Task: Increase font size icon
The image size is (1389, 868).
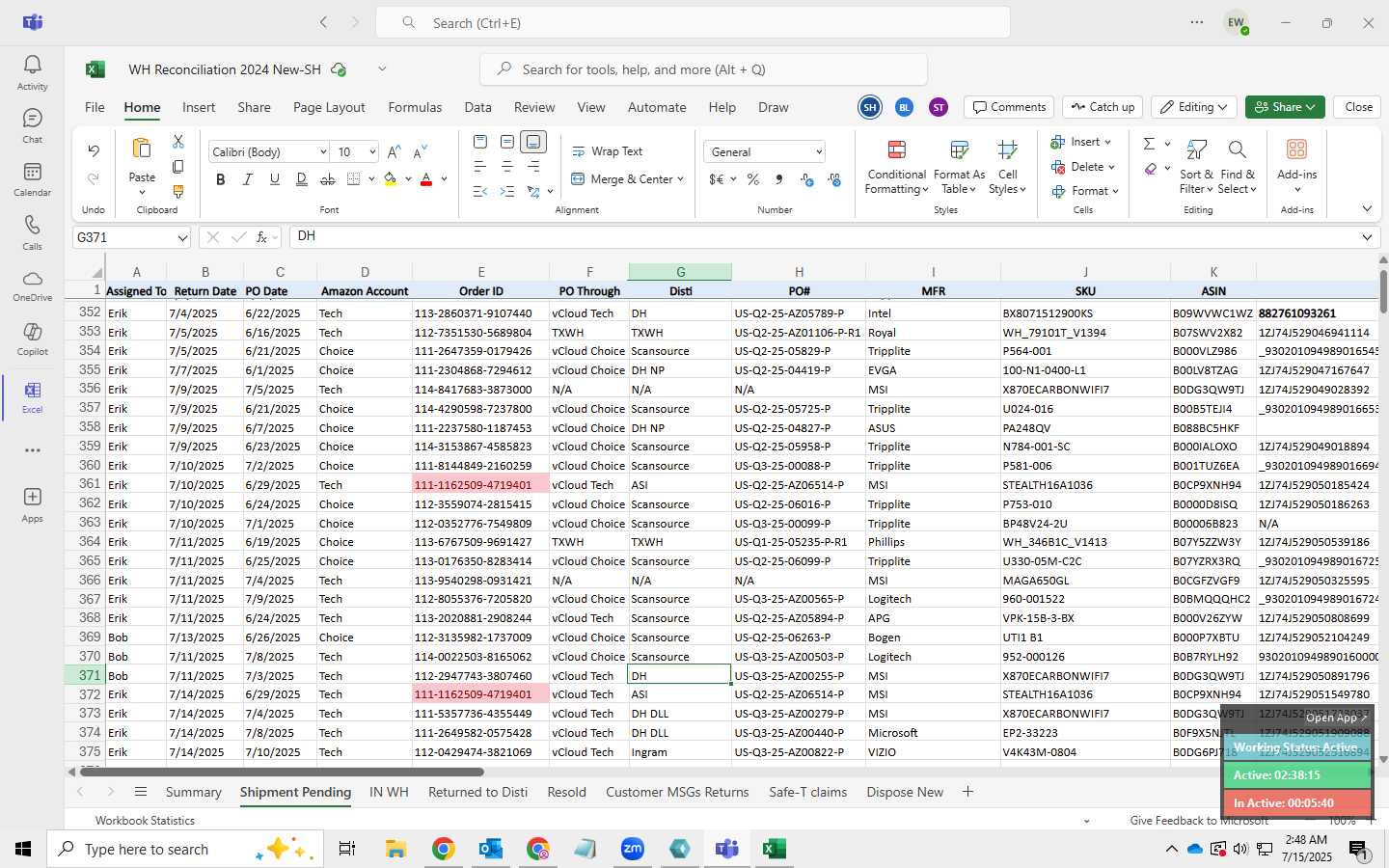Action: point(394,152)
